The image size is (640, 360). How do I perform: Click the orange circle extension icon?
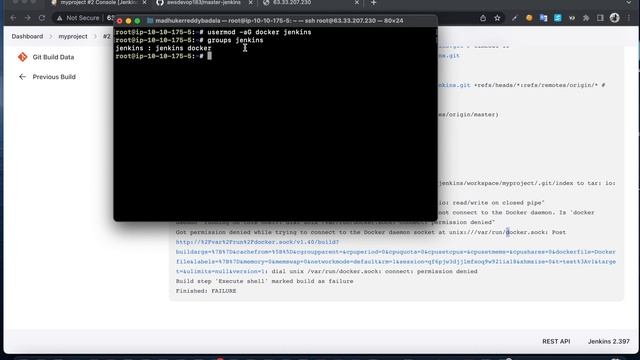point(529,18)
